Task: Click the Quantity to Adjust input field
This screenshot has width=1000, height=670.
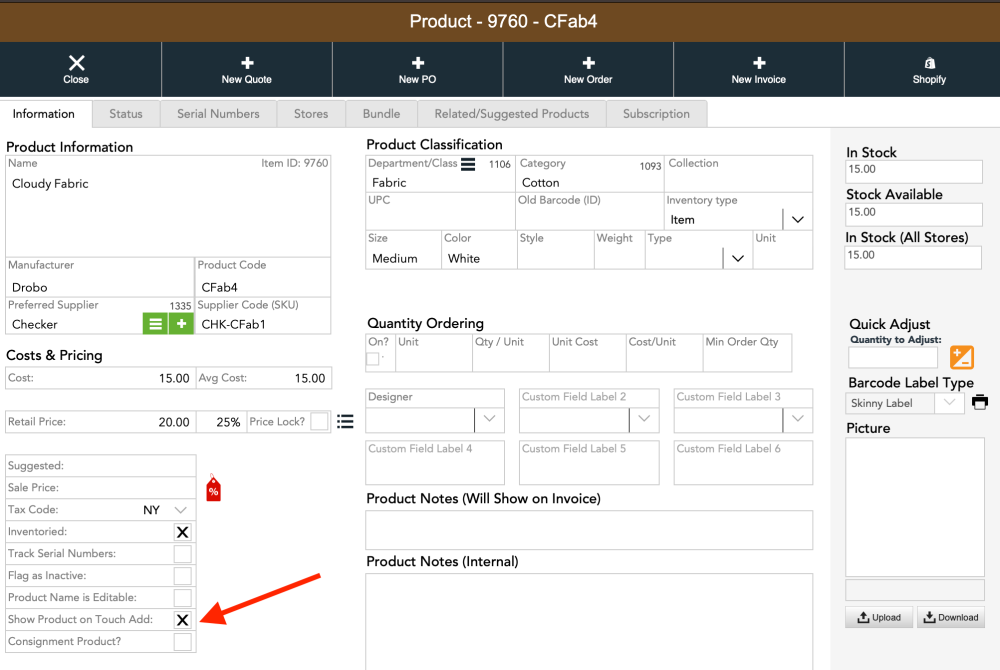Action: click(x=893, y=358)
